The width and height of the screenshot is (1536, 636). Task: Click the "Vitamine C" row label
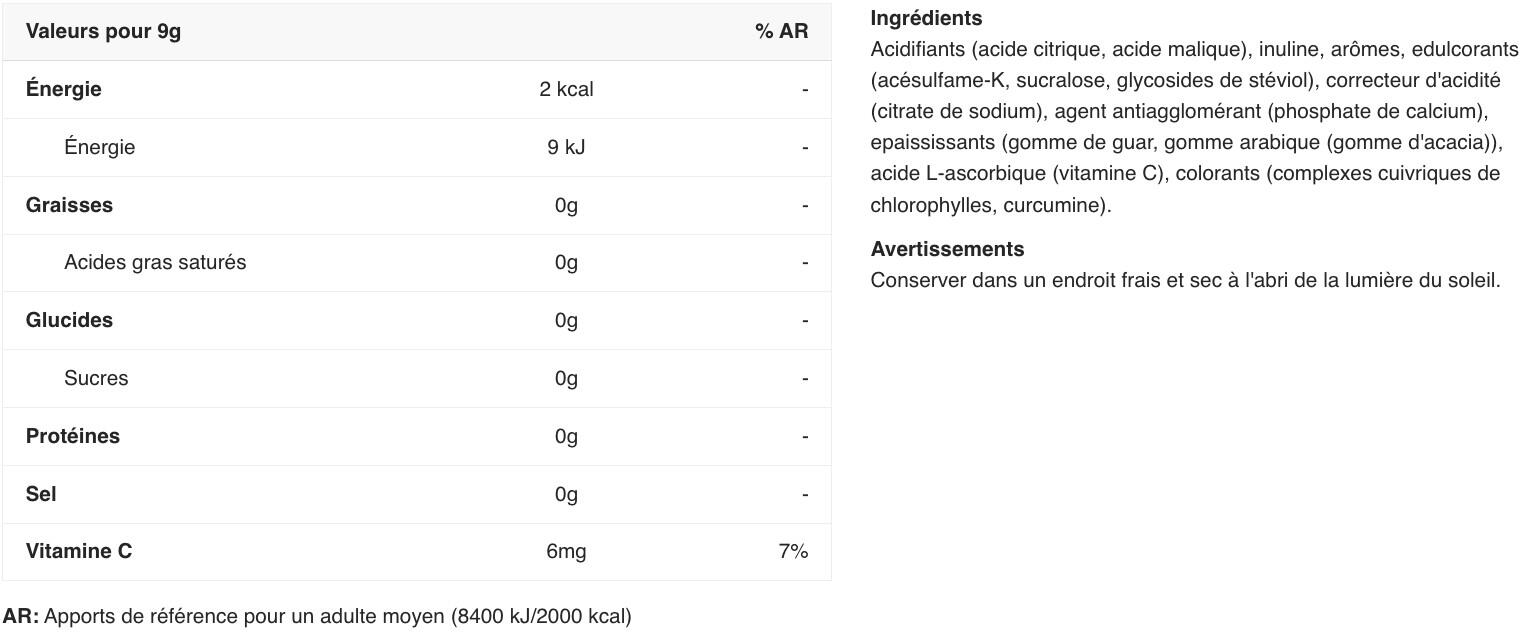(x=79, y=551)
